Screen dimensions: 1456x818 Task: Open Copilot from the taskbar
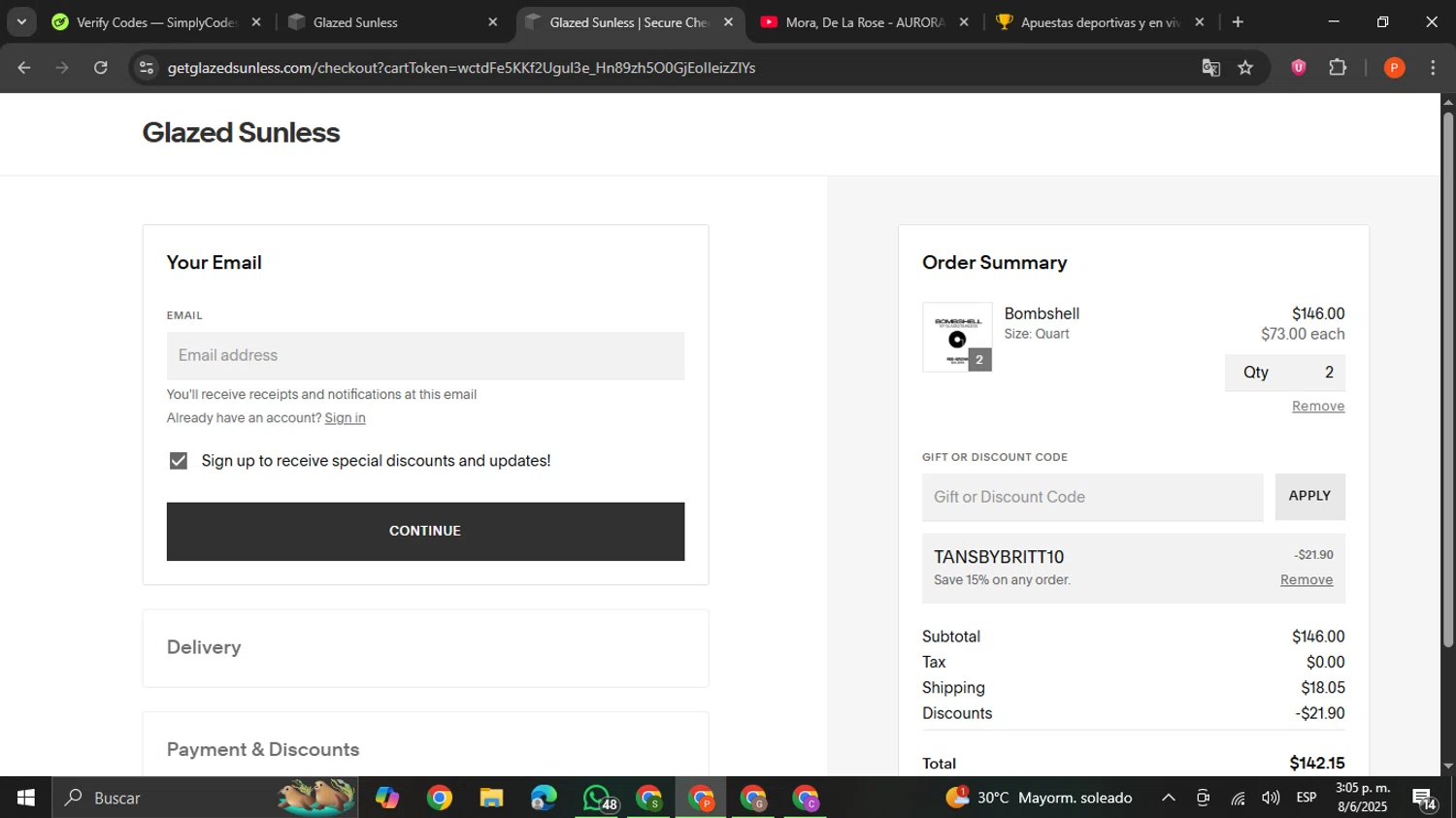click(387, 798)
